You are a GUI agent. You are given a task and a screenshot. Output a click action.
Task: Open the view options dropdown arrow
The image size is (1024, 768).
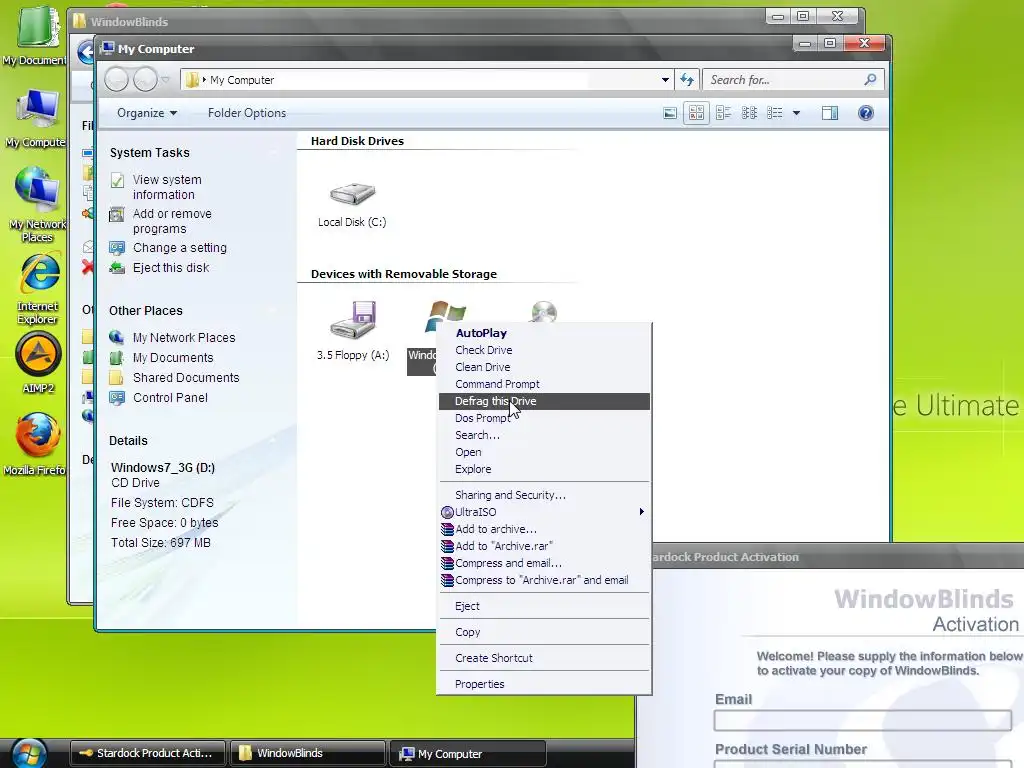(796, 113)
